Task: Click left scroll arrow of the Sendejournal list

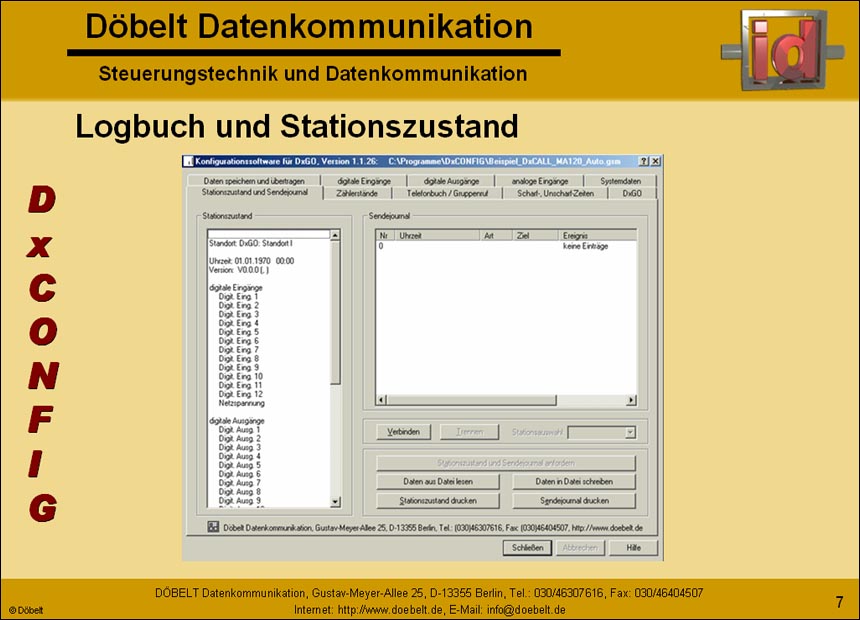Action: pyautogui.click(x=380, y=400)
